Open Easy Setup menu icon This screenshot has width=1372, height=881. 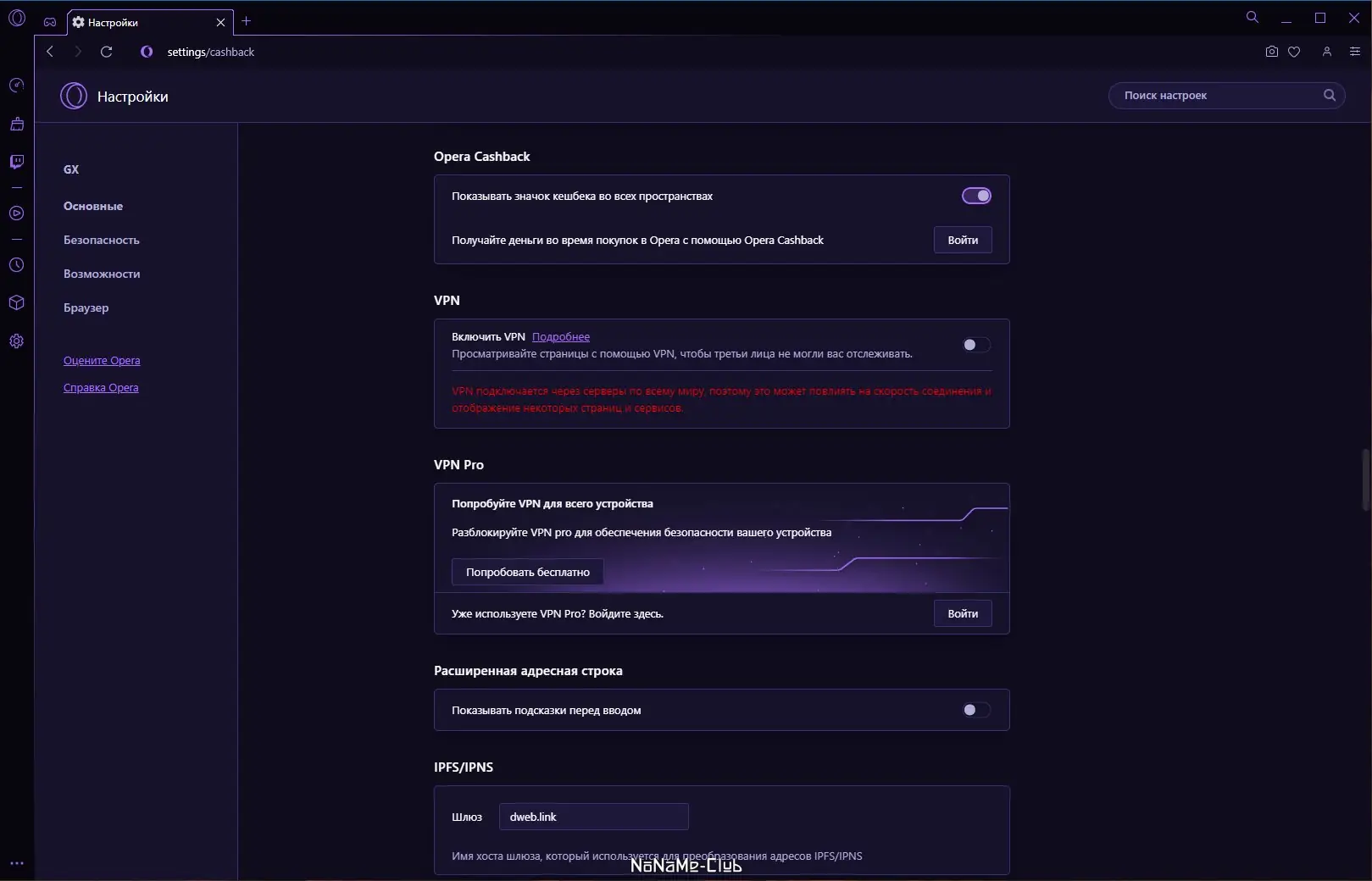(1355, 52)
